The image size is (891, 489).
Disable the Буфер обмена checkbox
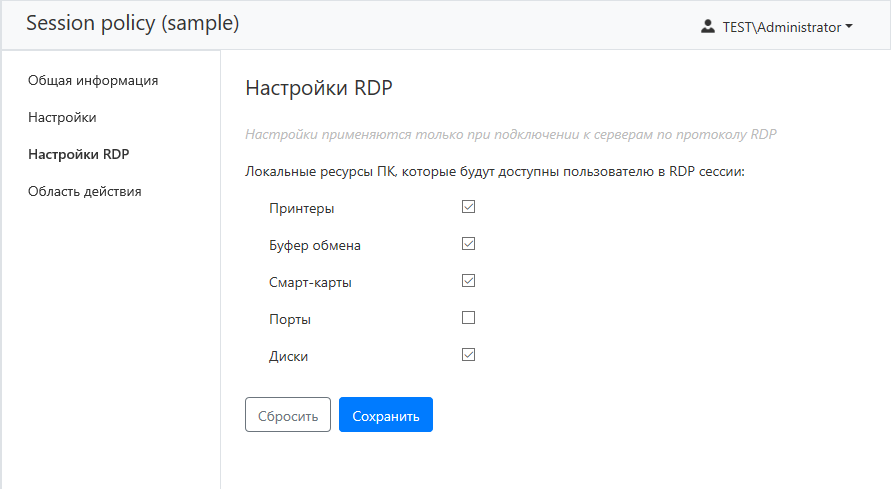468,244
